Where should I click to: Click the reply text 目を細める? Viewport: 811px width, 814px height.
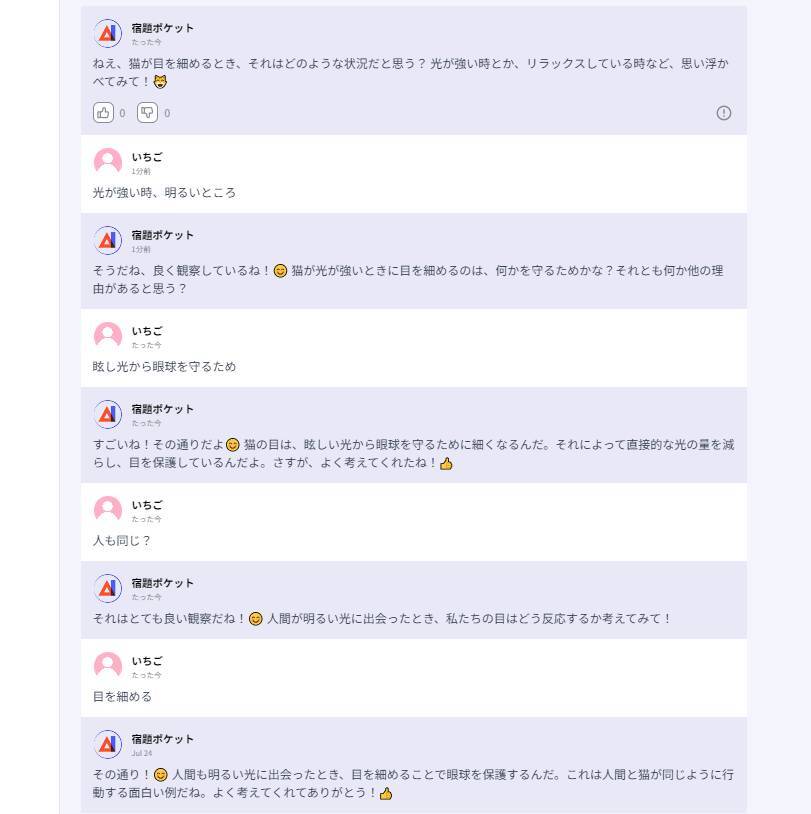122,697
